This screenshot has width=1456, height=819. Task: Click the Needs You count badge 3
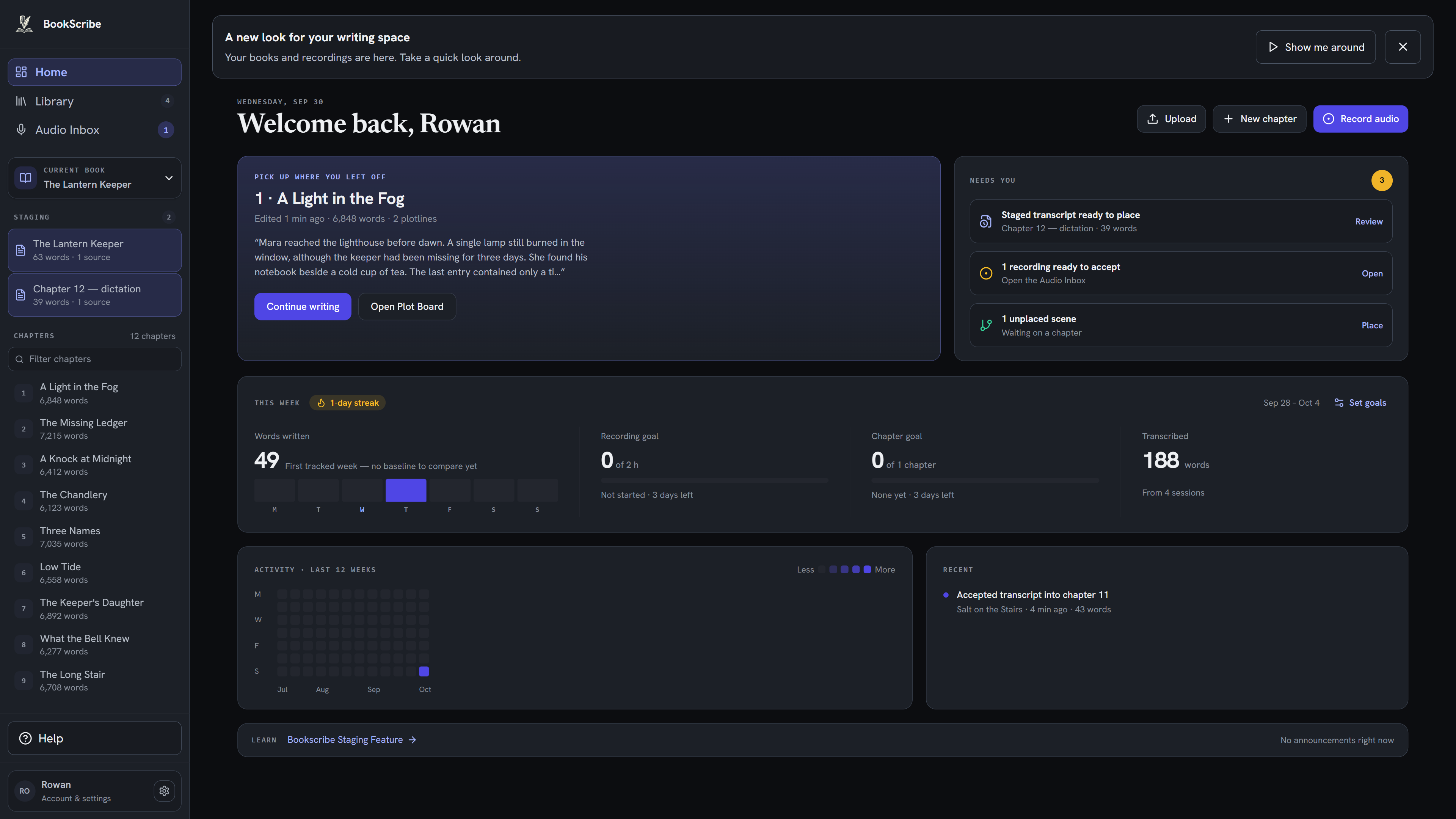(1381, 180)
